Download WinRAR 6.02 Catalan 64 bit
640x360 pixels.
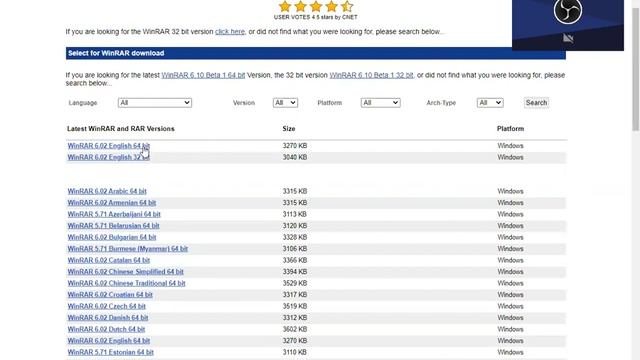(x=109, y=260)
